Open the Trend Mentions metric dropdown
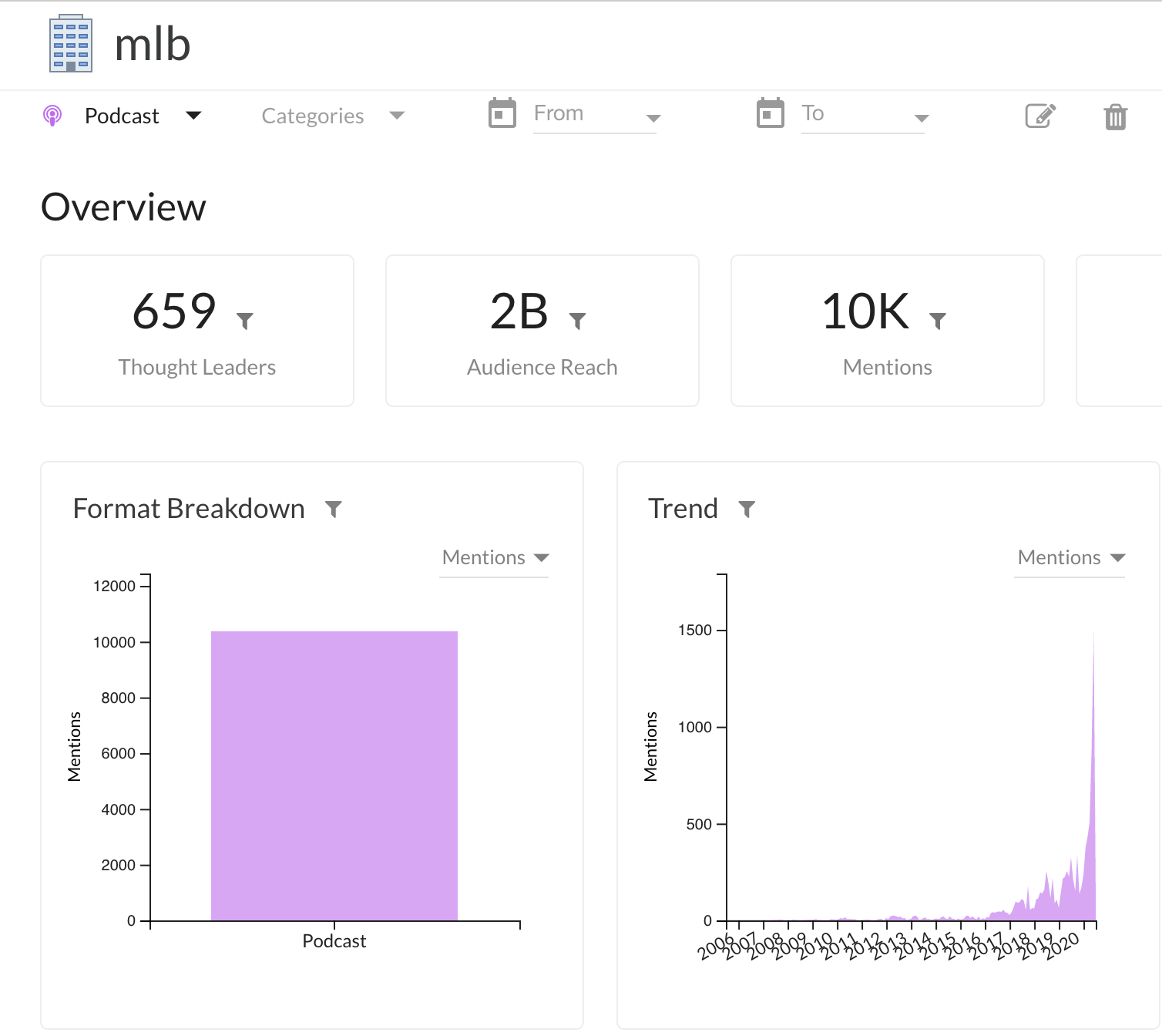 1070,557
